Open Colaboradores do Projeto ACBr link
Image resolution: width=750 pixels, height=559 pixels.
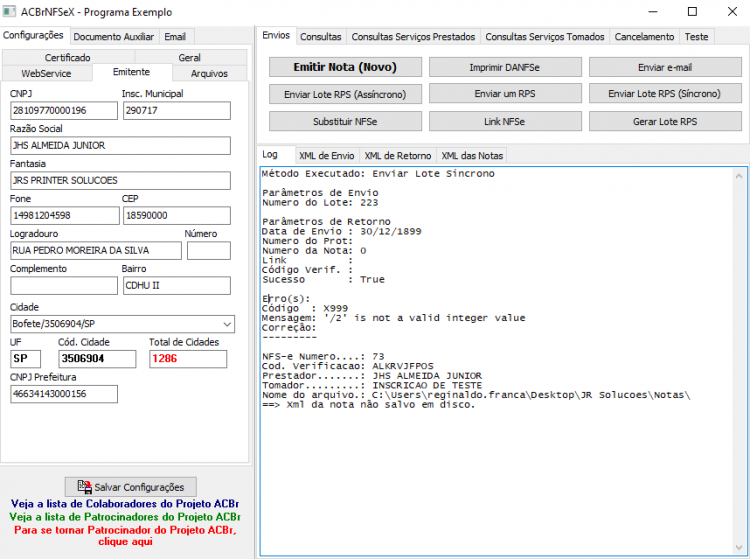tap(125, 504)
